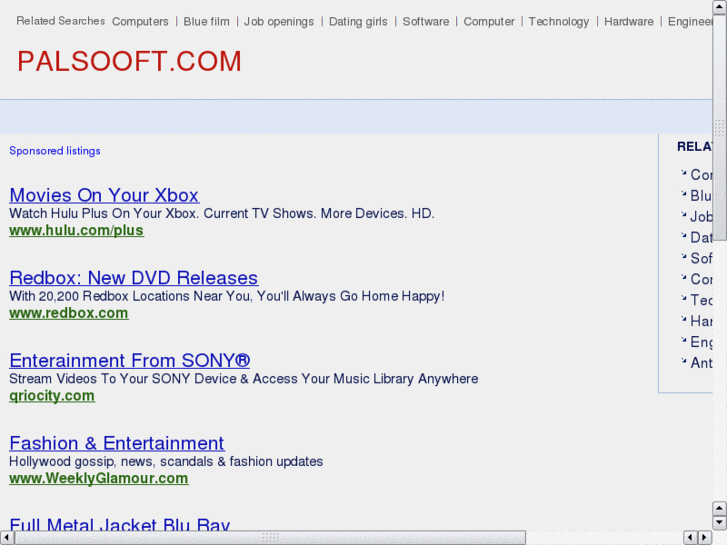
Task: Select Job openings in top bar
Action: coord(279,22)
